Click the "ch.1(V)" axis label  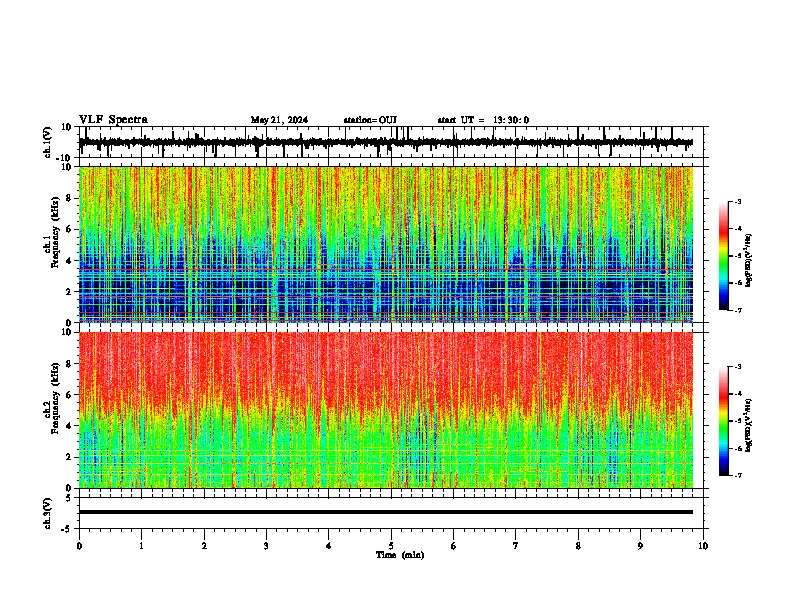point(48,142)
